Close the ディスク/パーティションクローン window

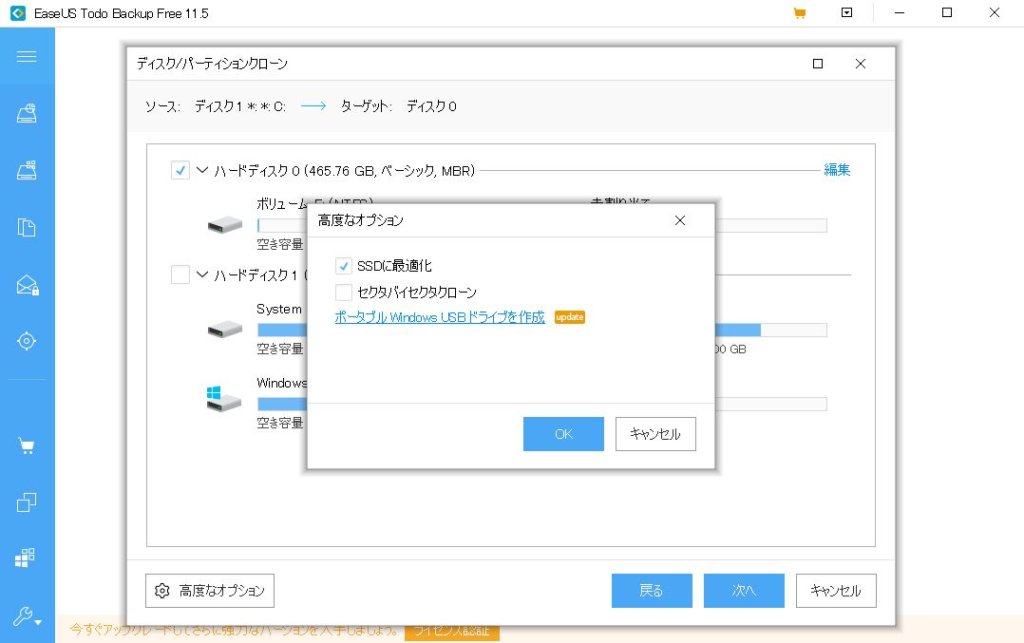pos(860,63)
